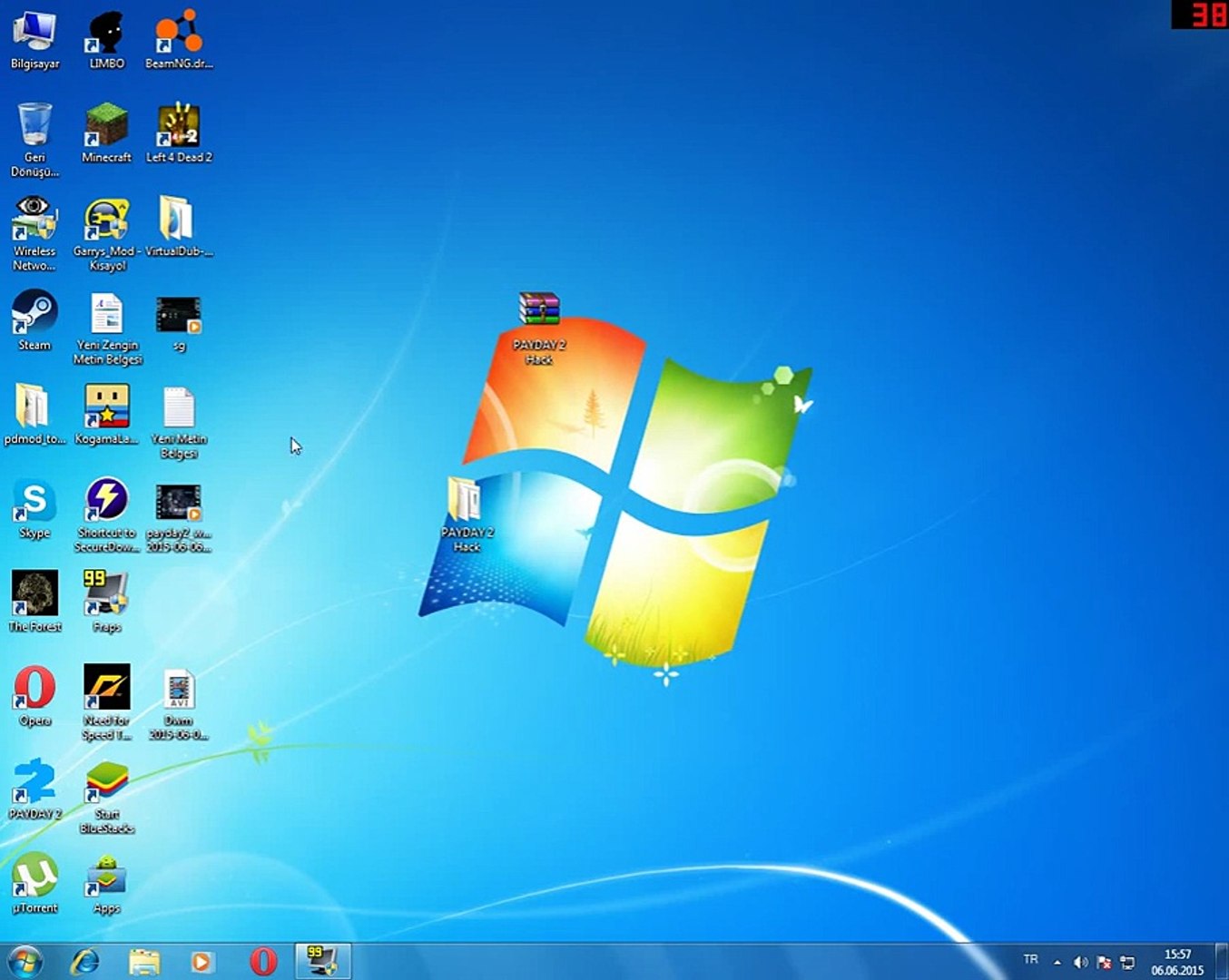Viewport: 1229px width, 980px height.
Task: Click the Need for Speed shortcut
Action: click(x=106, y=702)
